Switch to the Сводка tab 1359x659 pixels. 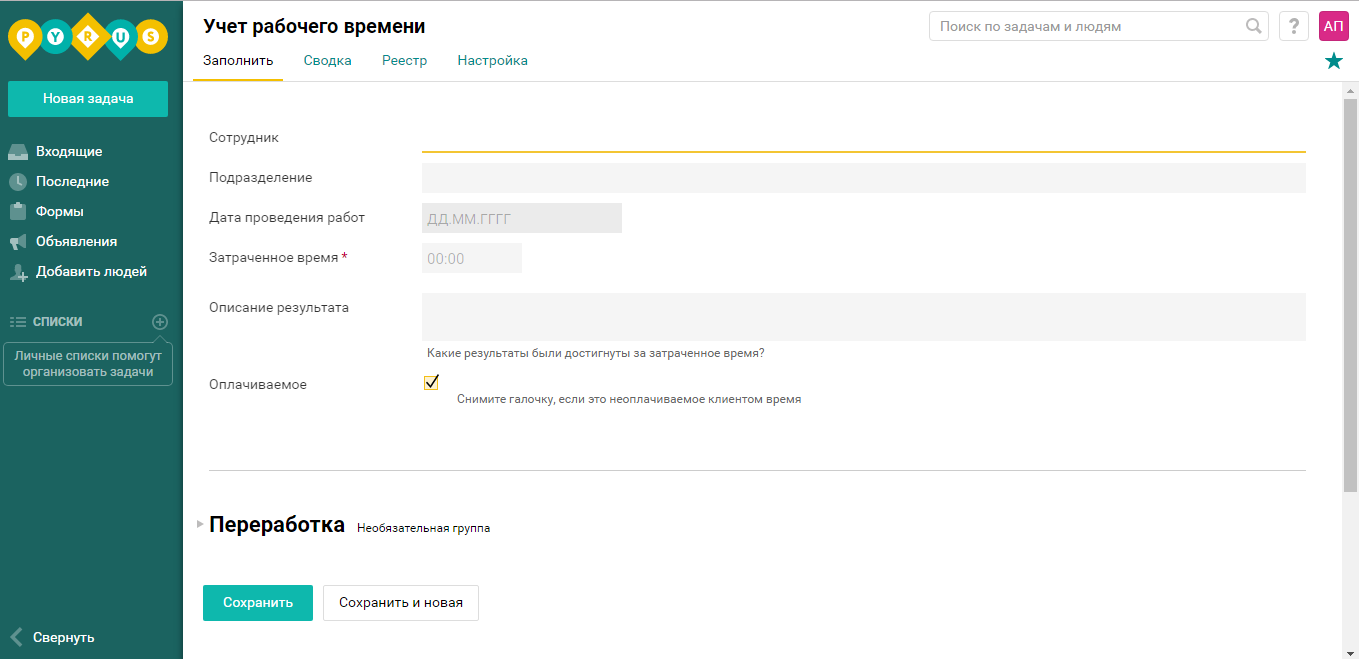tap(327, 60)
